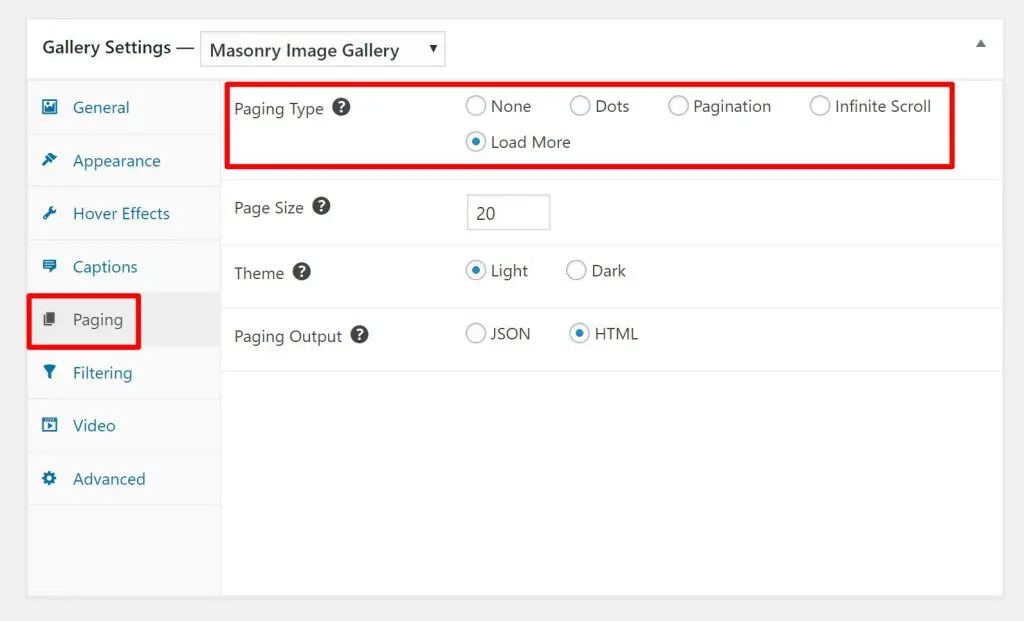The width and height of the screenshot is (1024, 621).
Task: Click the Captions speech bubble icon
Action: 49,266
